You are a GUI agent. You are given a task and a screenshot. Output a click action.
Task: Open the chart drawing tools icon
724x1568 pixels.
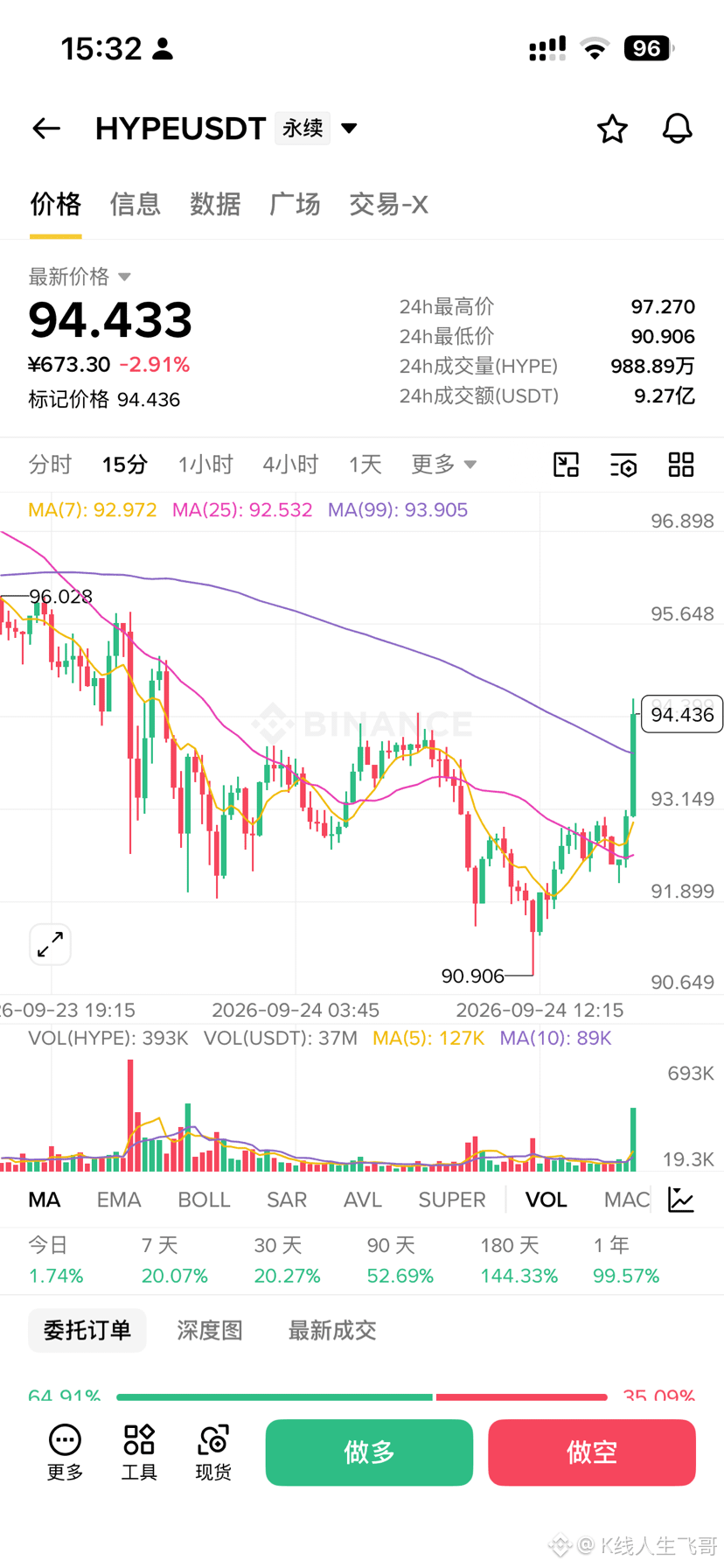tap(567, 465)
